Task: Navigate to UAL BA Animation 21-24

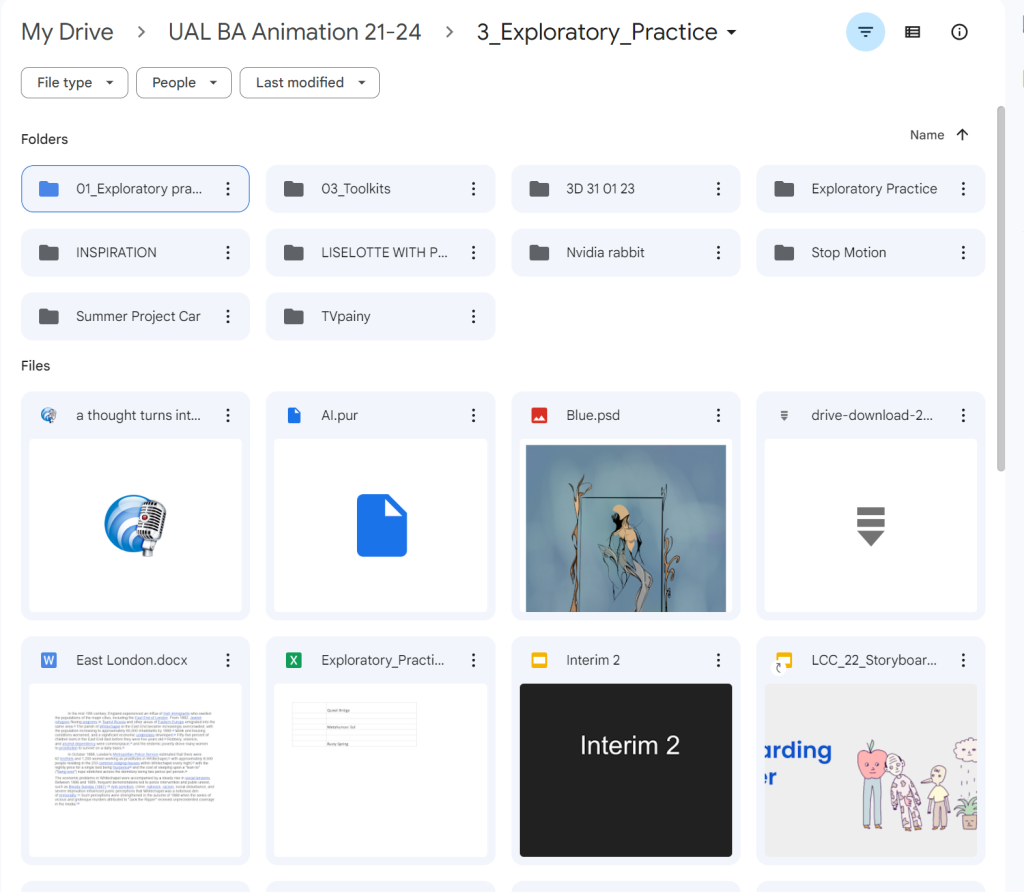Action: [x=294, y=32]
